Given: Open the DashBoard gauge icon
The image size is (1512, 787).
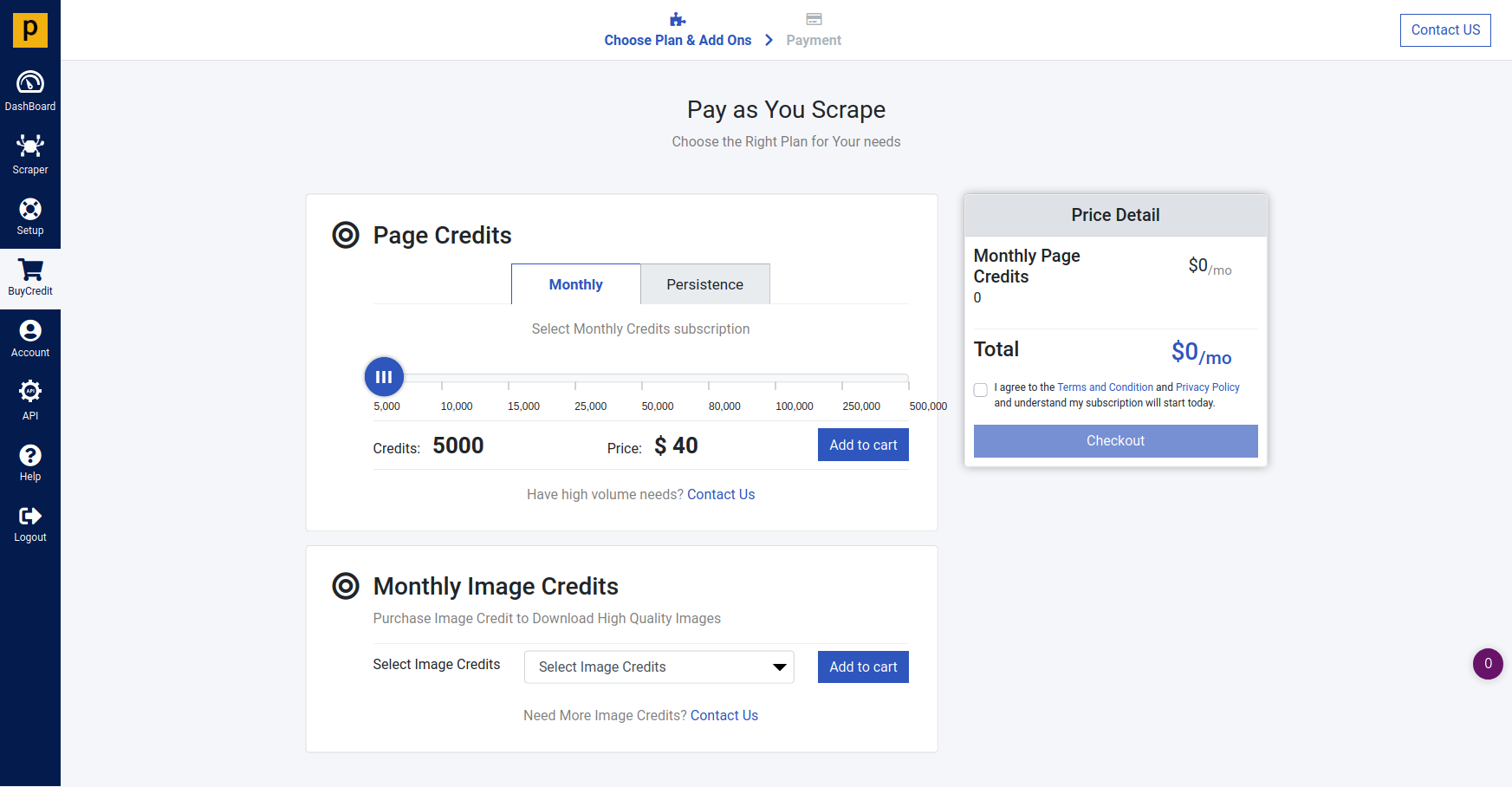Looking at the screenshot, I should 30,83.
